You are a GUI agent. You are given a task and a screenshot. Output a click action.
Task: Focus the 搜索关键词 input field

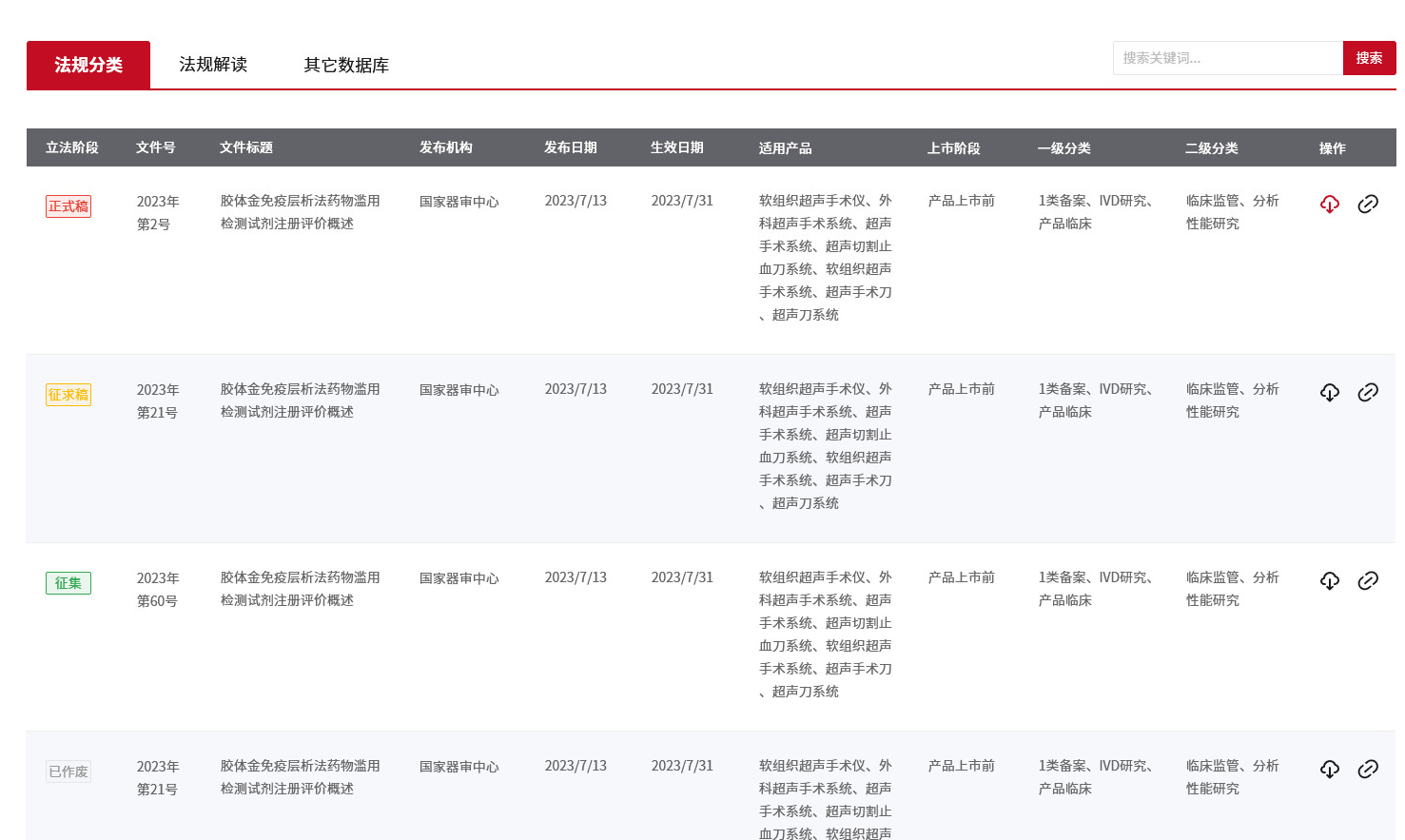[1227, 58]
